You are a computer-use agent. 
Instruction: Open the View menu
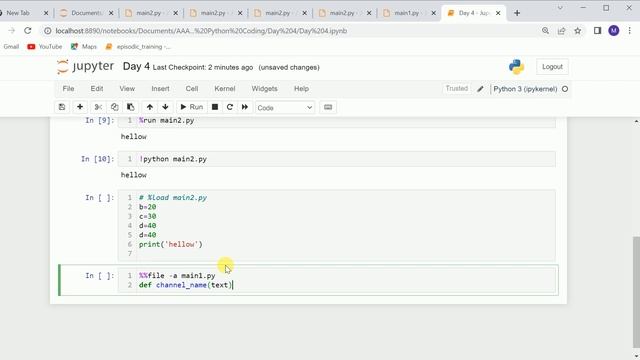127,89
